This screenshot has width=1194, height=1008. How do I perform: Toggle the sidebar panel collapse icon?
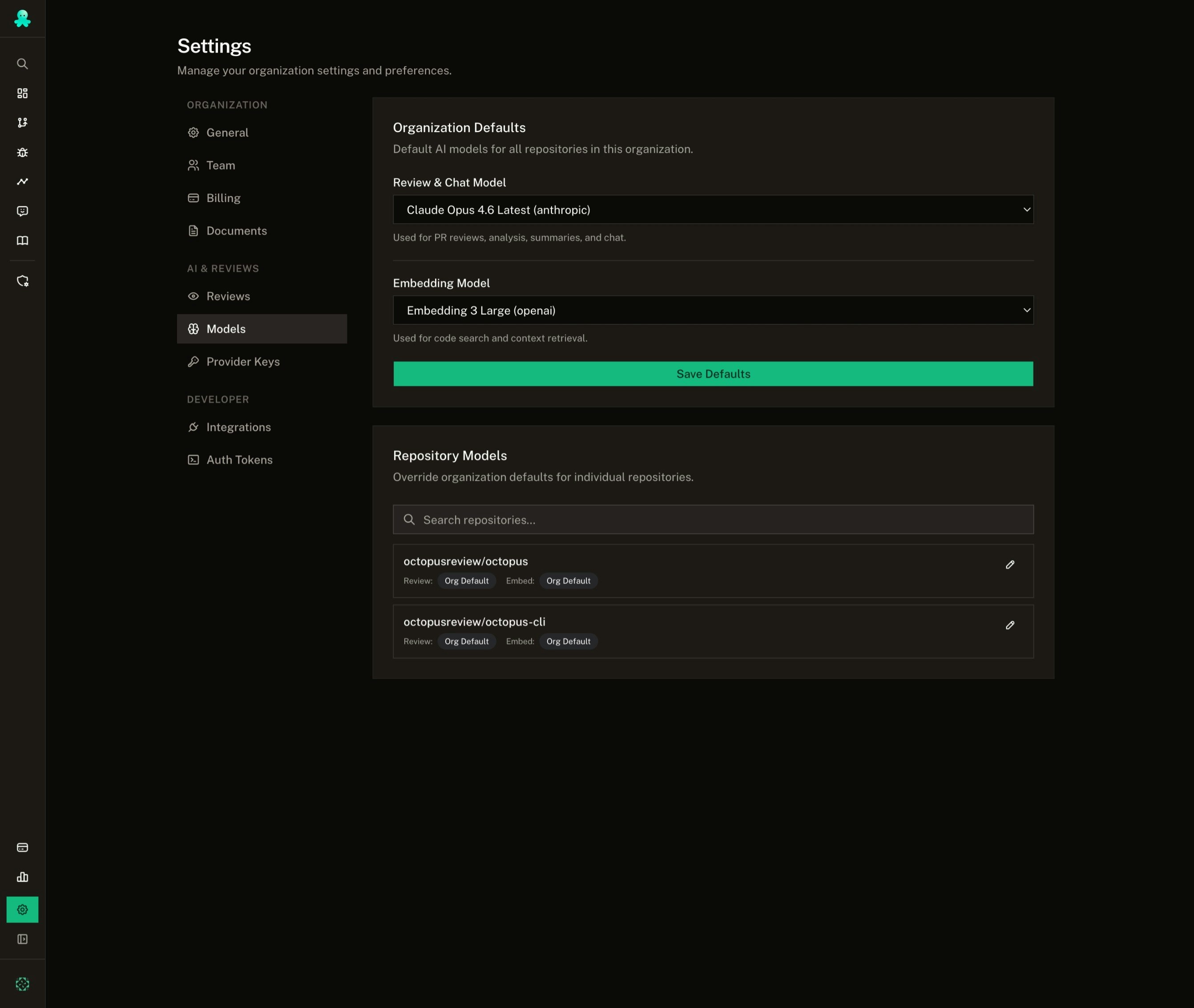22,939
